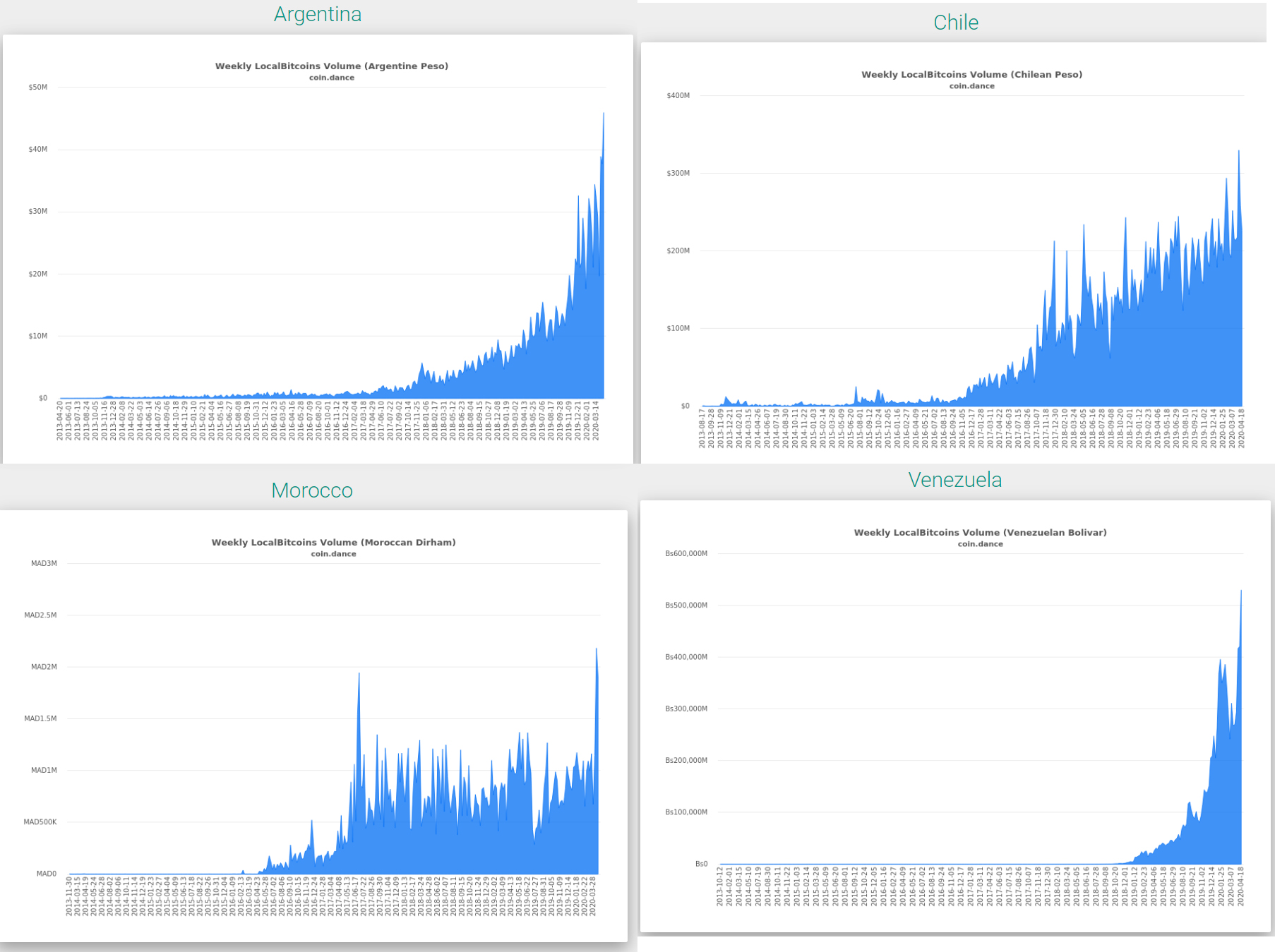Click the MAD0 axis label

(47, 874)
